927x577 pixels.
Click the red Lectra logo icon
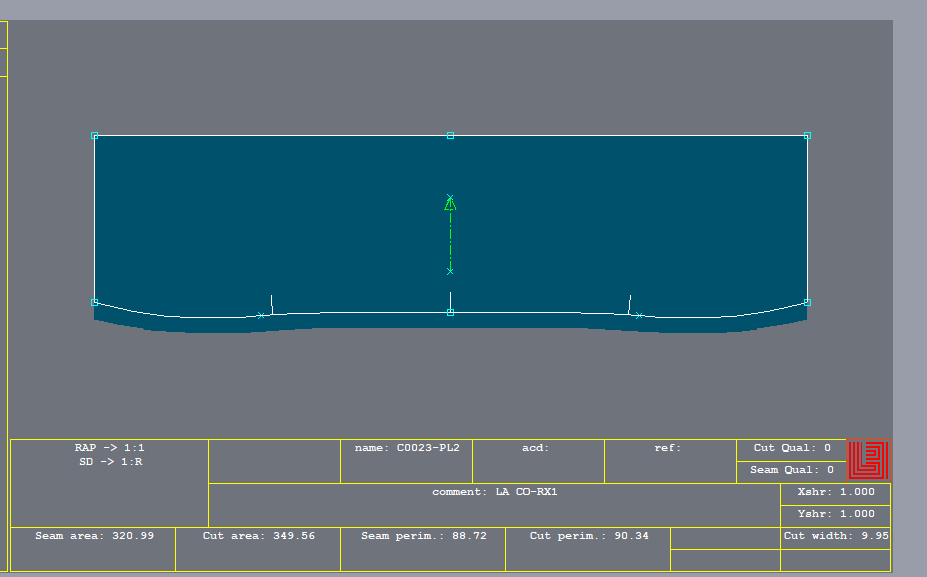868,461
